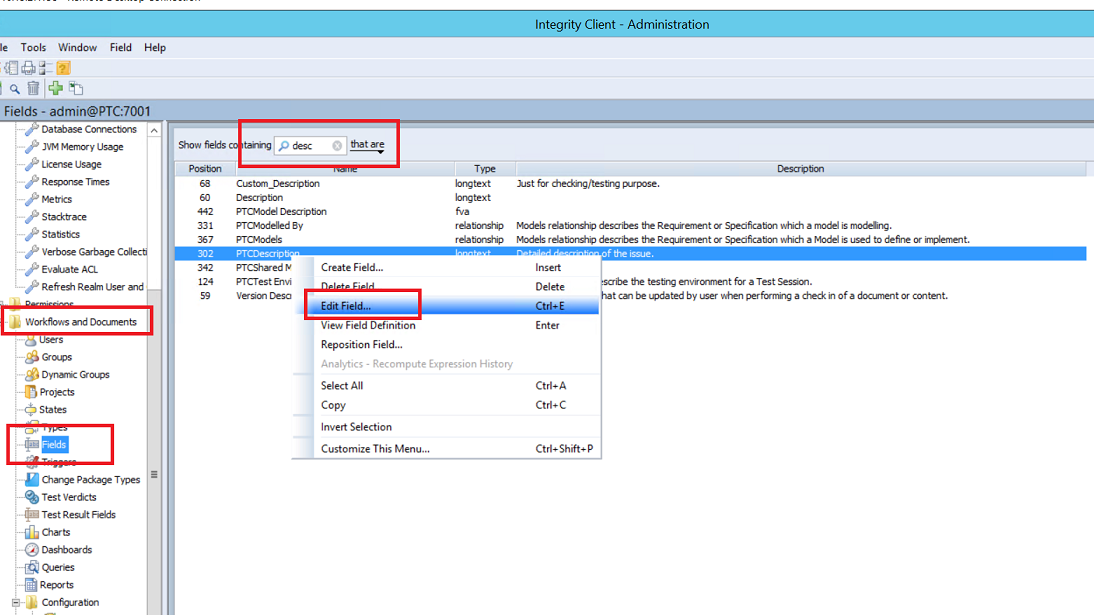The width and height of the screenshot is (1094, 615).
Task: Click the printer icon in toolbar
Action: coord(28,68)
